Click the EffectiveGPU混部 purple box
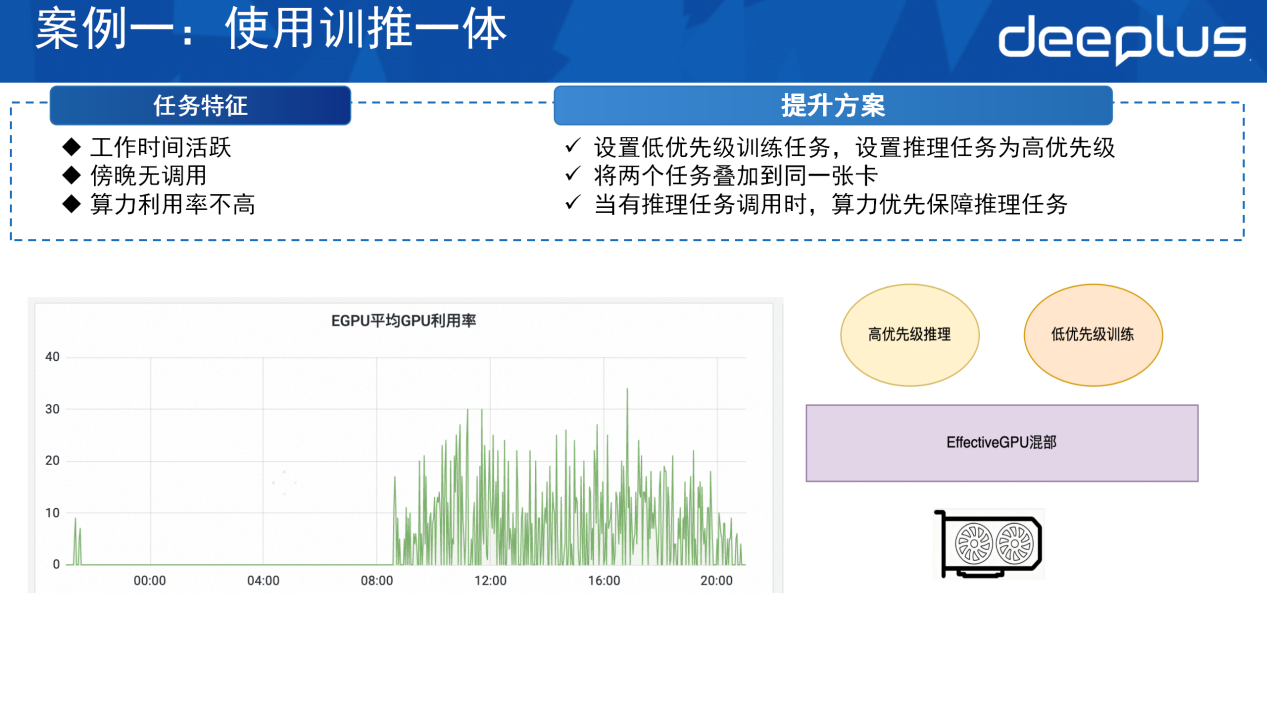The image size is (1267, 713). [1001, 442]
